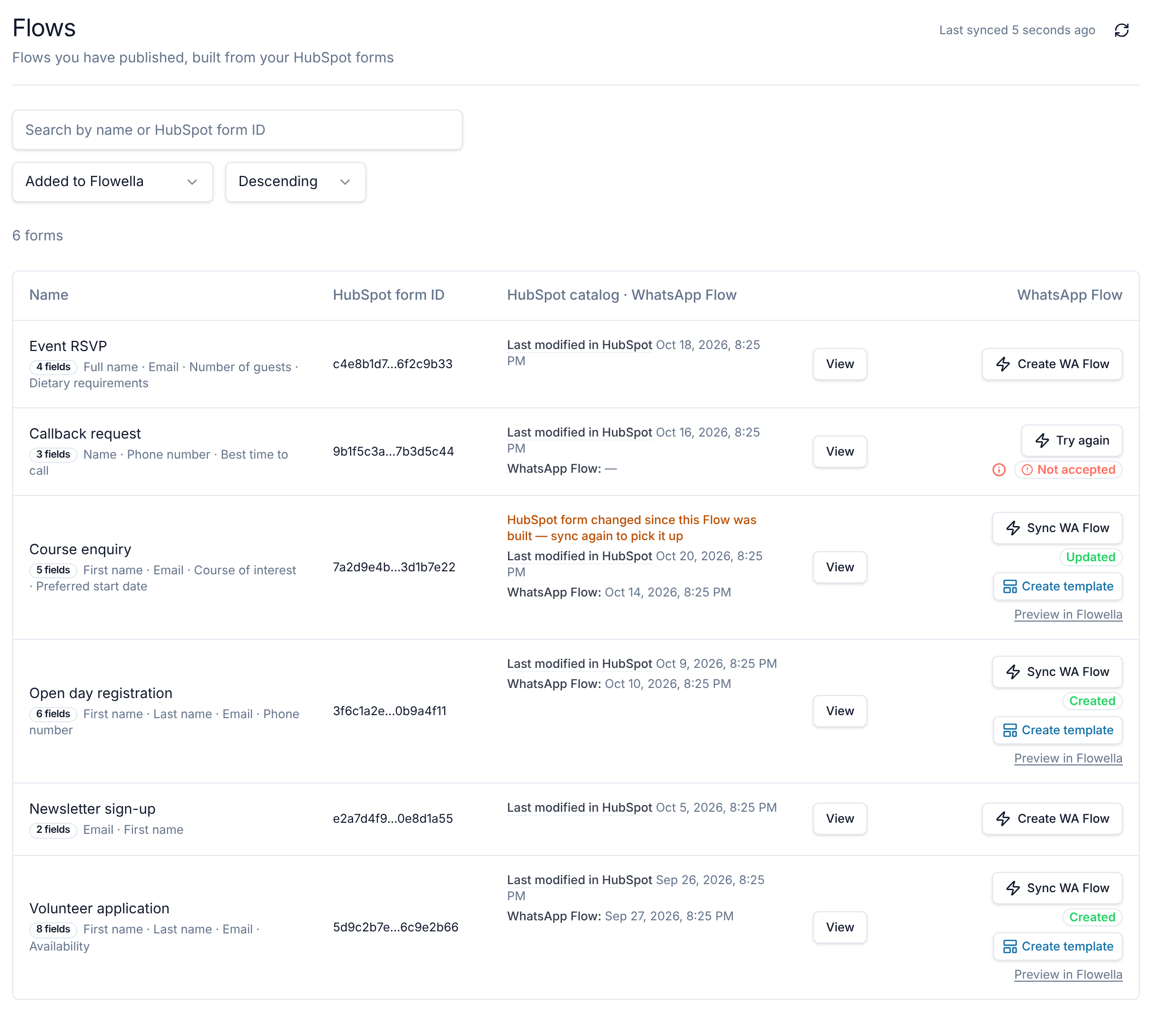Screen dimensions: 1152x1036
Task: Click the Event RSVP form name
Action: (x=68, y=346)
